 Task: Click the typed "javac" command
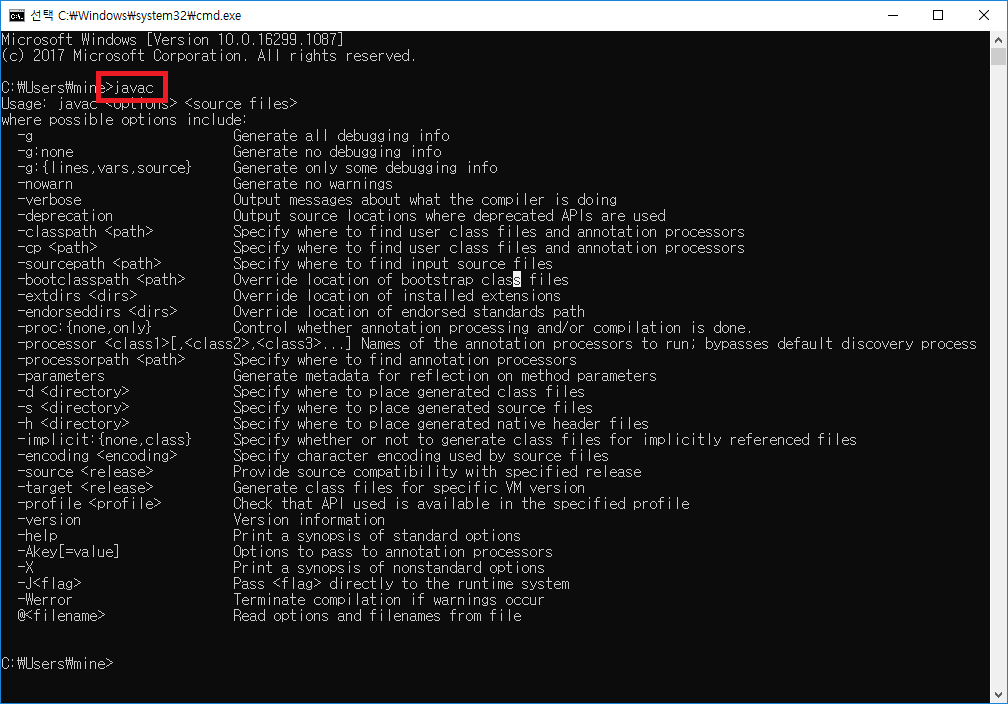coord(134,88)
